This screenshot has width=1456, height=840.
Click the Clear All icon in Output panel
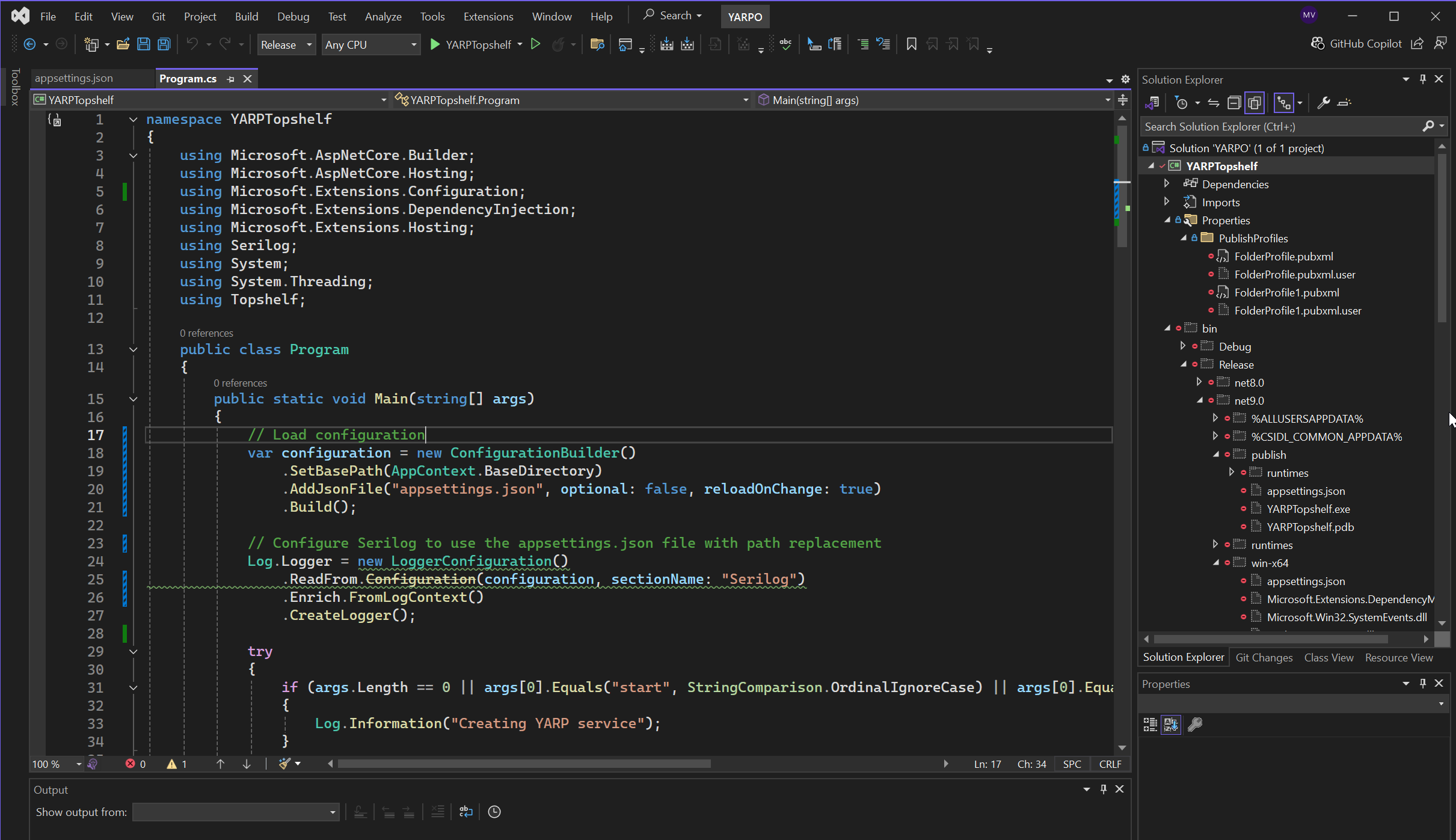coord(437,812)
